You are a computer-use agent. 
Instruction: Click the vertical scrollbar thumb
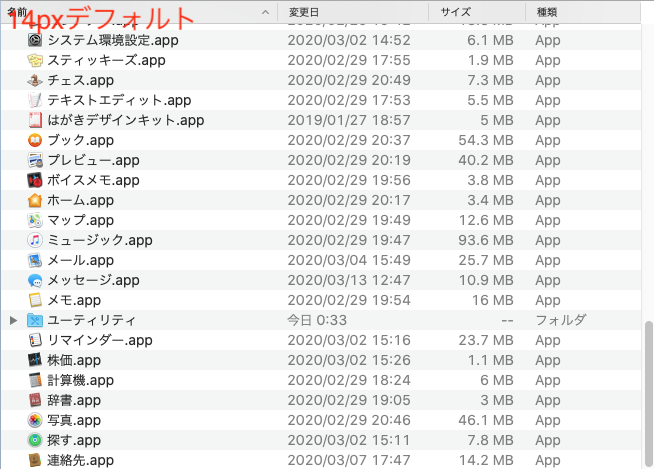tap(648, 393)
